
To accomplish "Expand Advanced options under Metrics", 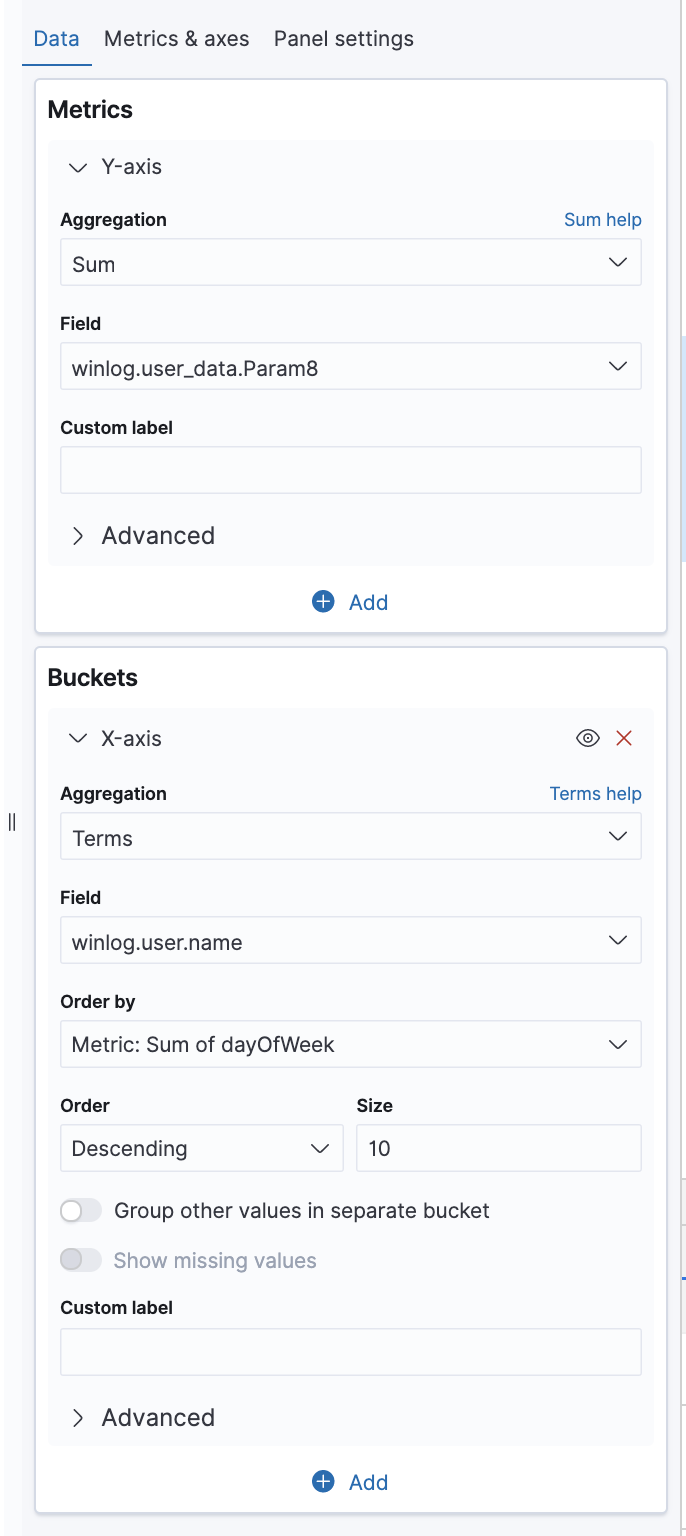I will coord(78,536).
